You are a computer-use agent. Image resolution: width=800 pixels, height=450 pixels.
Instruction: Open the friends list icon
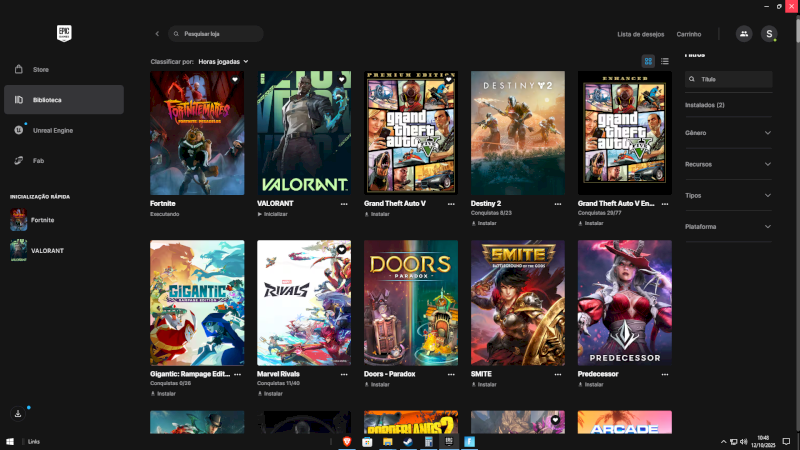pyautogui.click(x=743, y=34)
